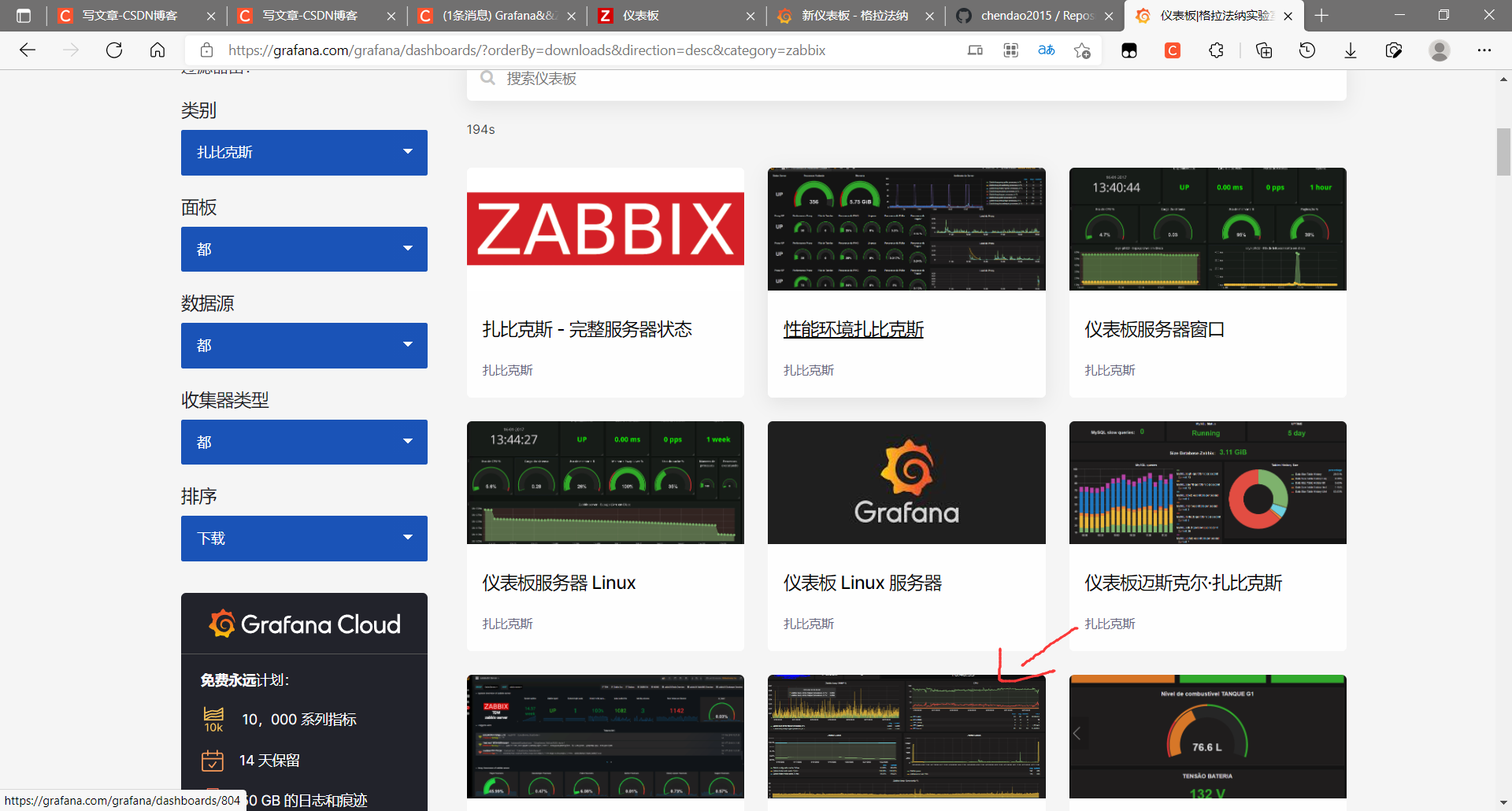Open the 扎比克斯 - 完整服务器状态 dashboard
This screenshot has width=1512, height=811.
(587, 329)
